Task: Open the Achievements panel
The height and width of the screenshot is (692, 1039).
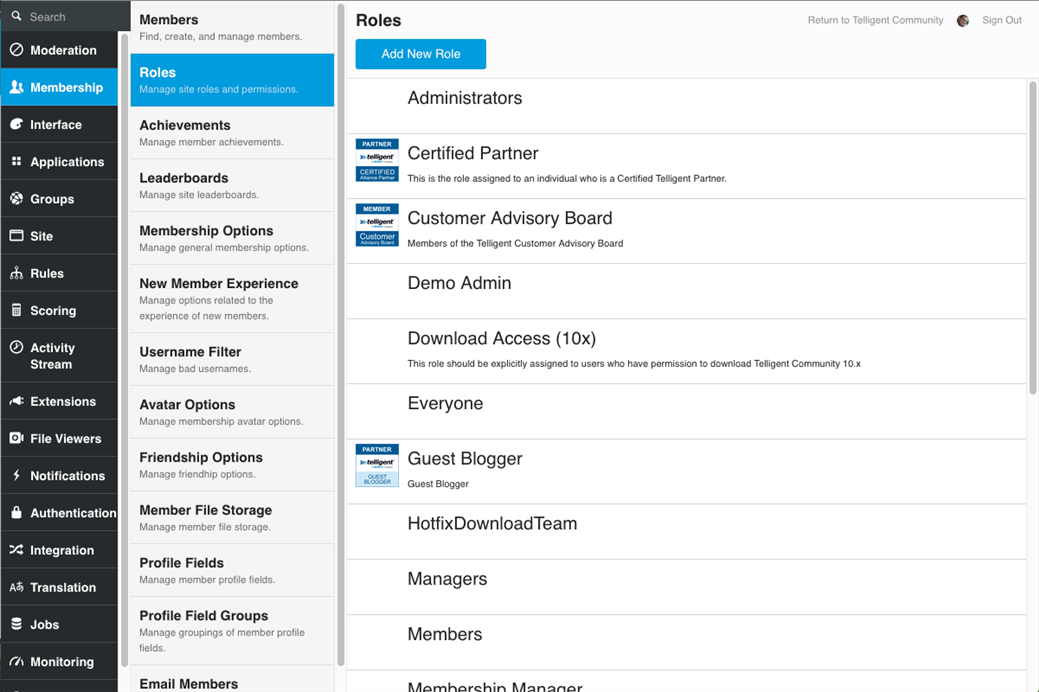Action: click(232, 133)
